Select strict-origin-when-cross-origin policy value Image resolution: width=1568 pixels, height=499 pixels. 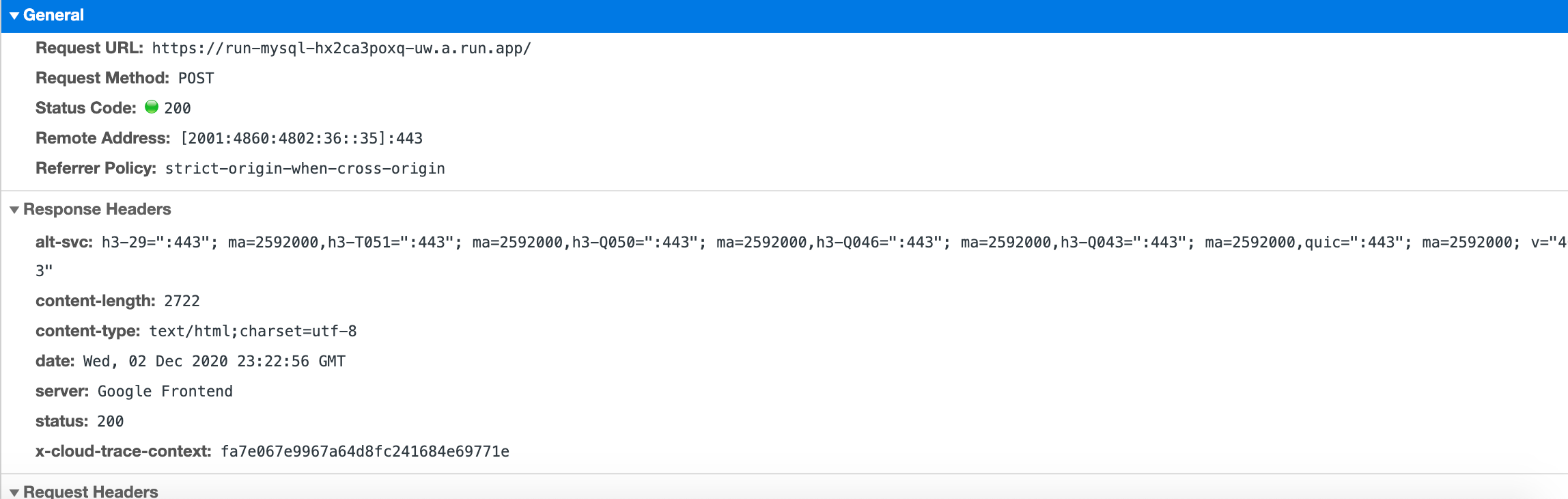click(x=305, y=169)
